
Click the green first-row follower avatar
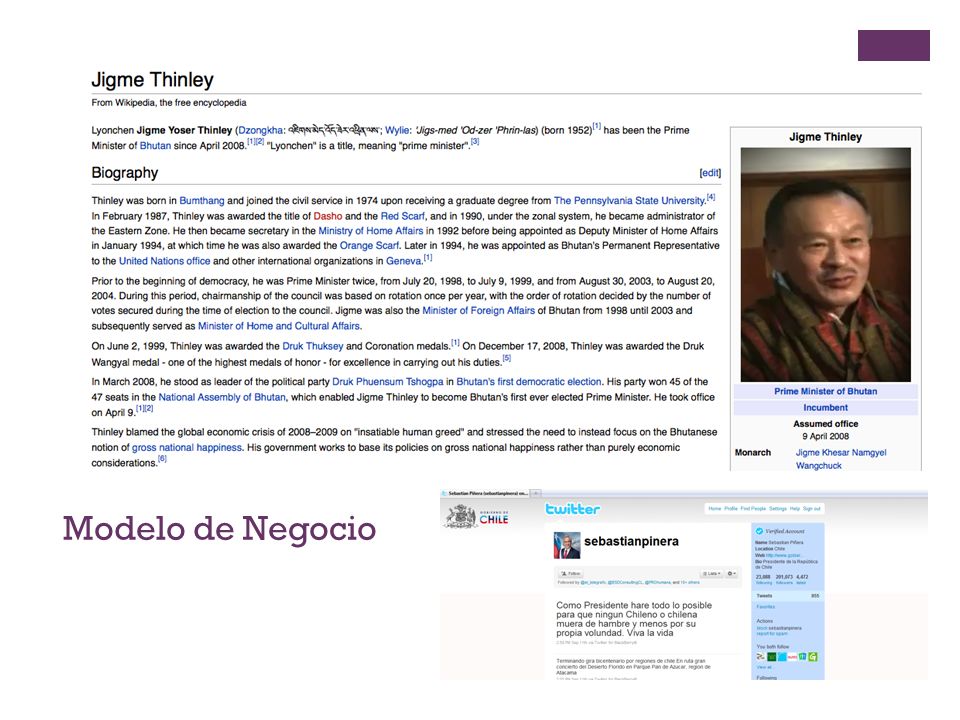pos(771,657)
